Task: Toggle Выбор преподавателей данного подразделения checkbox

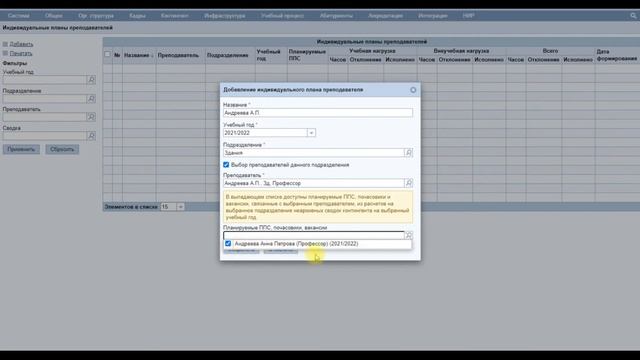Action: tap(226, 165)
